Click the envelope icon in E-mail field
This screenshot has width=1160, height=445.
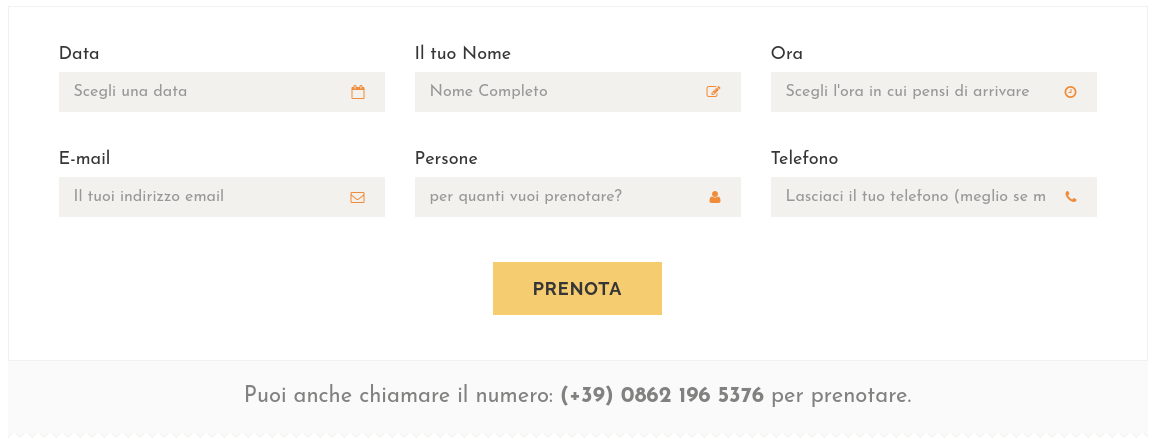click(x=357, y=197)
